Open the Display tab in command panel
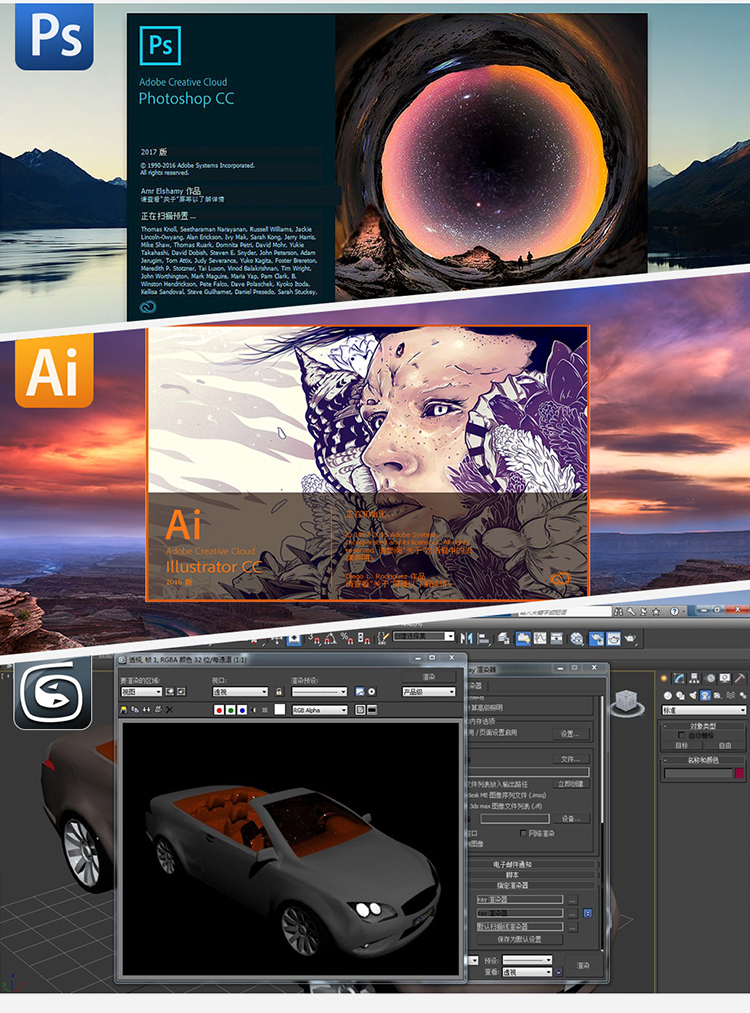 [x=724, y=678]
